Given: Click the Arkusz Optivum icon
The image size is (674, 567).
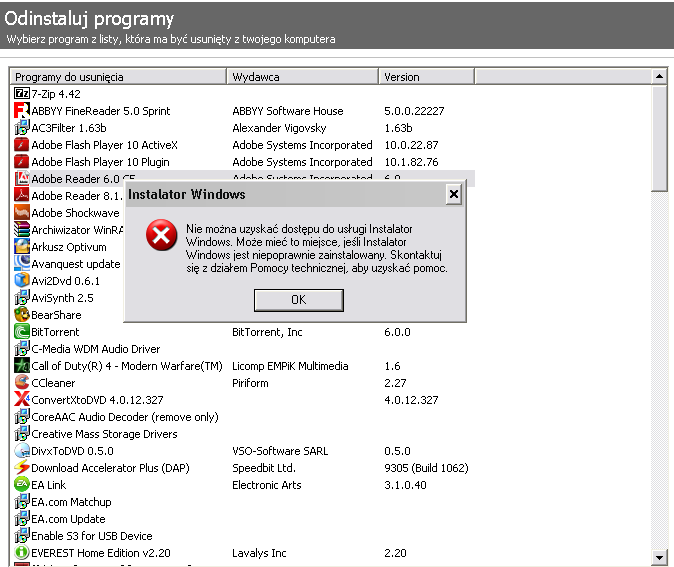Looking at the screenshot, I should click(x=21, y=246).
